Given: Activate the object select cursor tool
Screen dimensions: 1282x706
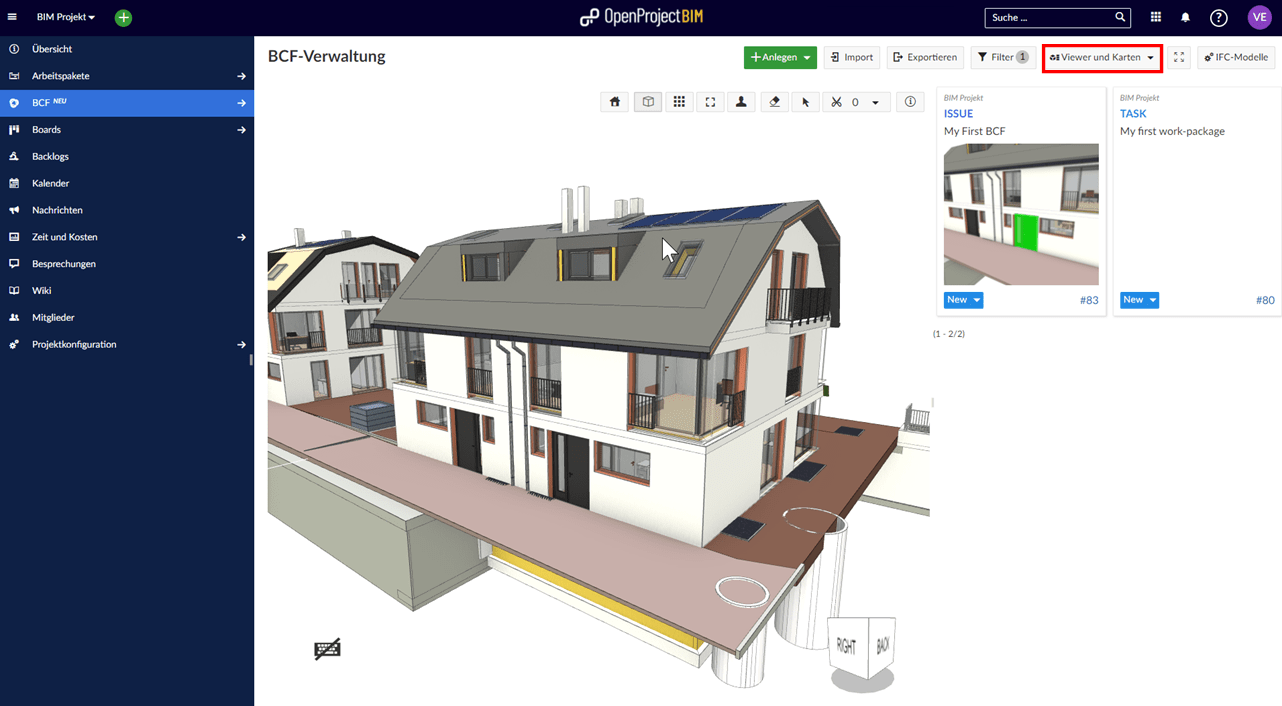Looking at the screenshot, I should point(805,101).
